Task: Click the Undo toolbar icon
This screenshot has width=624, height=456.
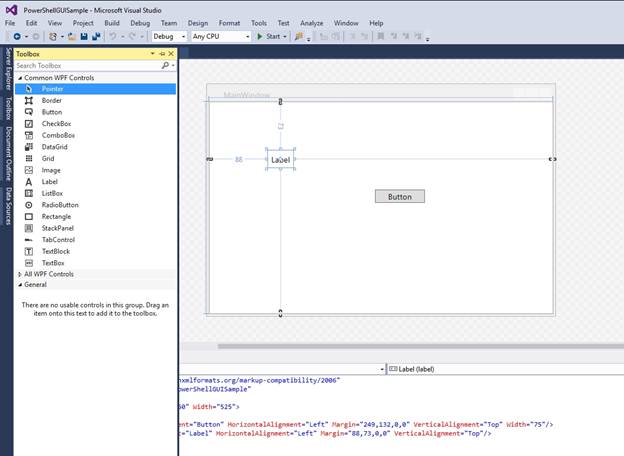Action: pyautogui.click(x=113, y=37)
